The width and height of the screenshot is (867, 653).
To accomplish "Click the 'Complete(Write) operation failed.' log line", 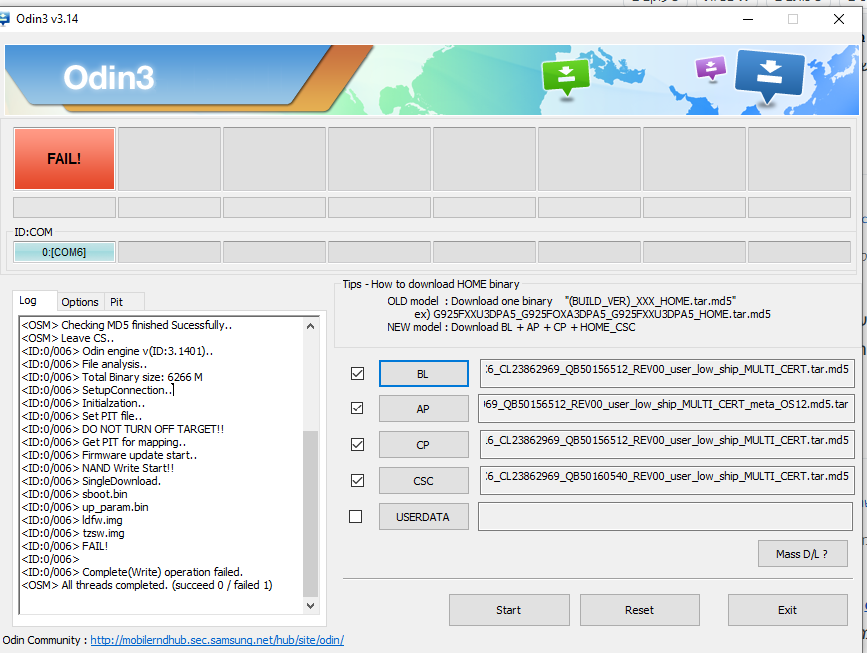I will point(132,572).
